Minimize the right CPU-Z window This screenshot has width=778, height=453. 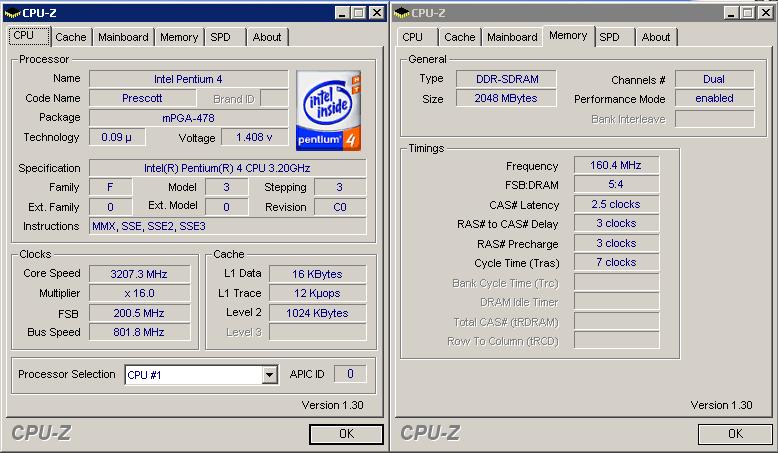[731, 13]
